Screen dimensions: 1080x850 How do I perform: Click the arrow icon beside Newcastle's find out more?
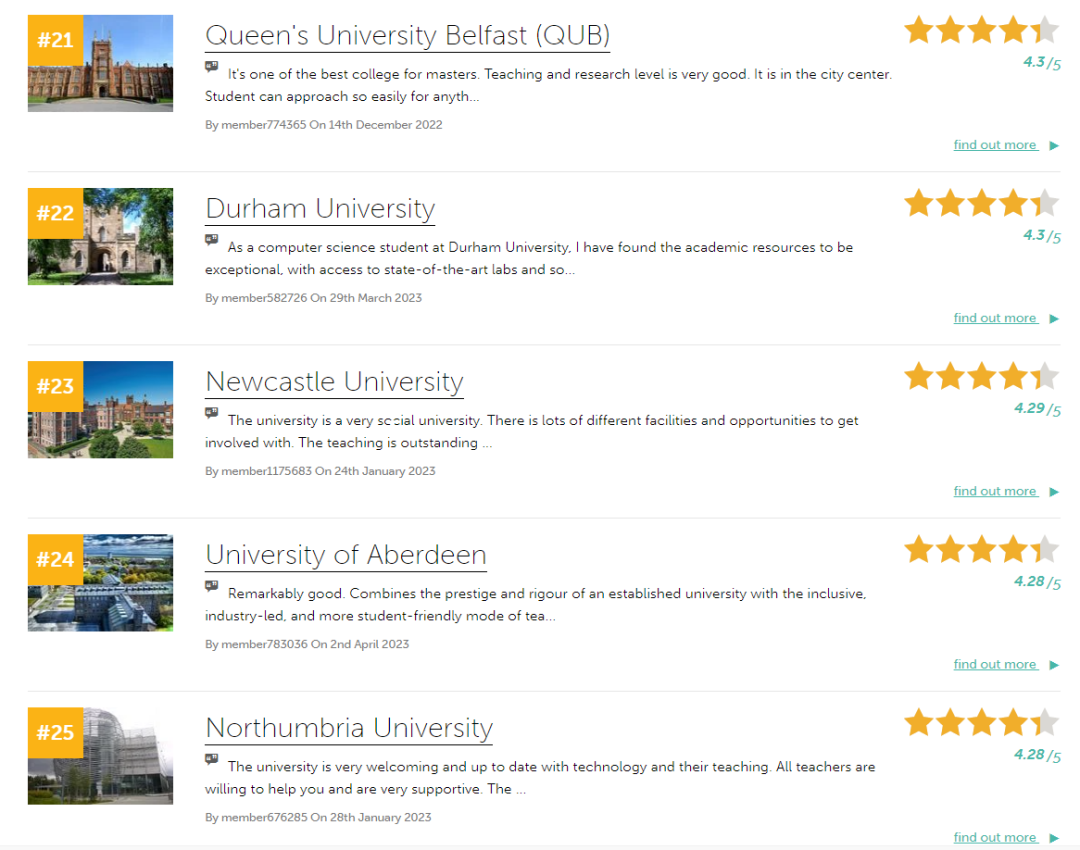(1053, 491)
